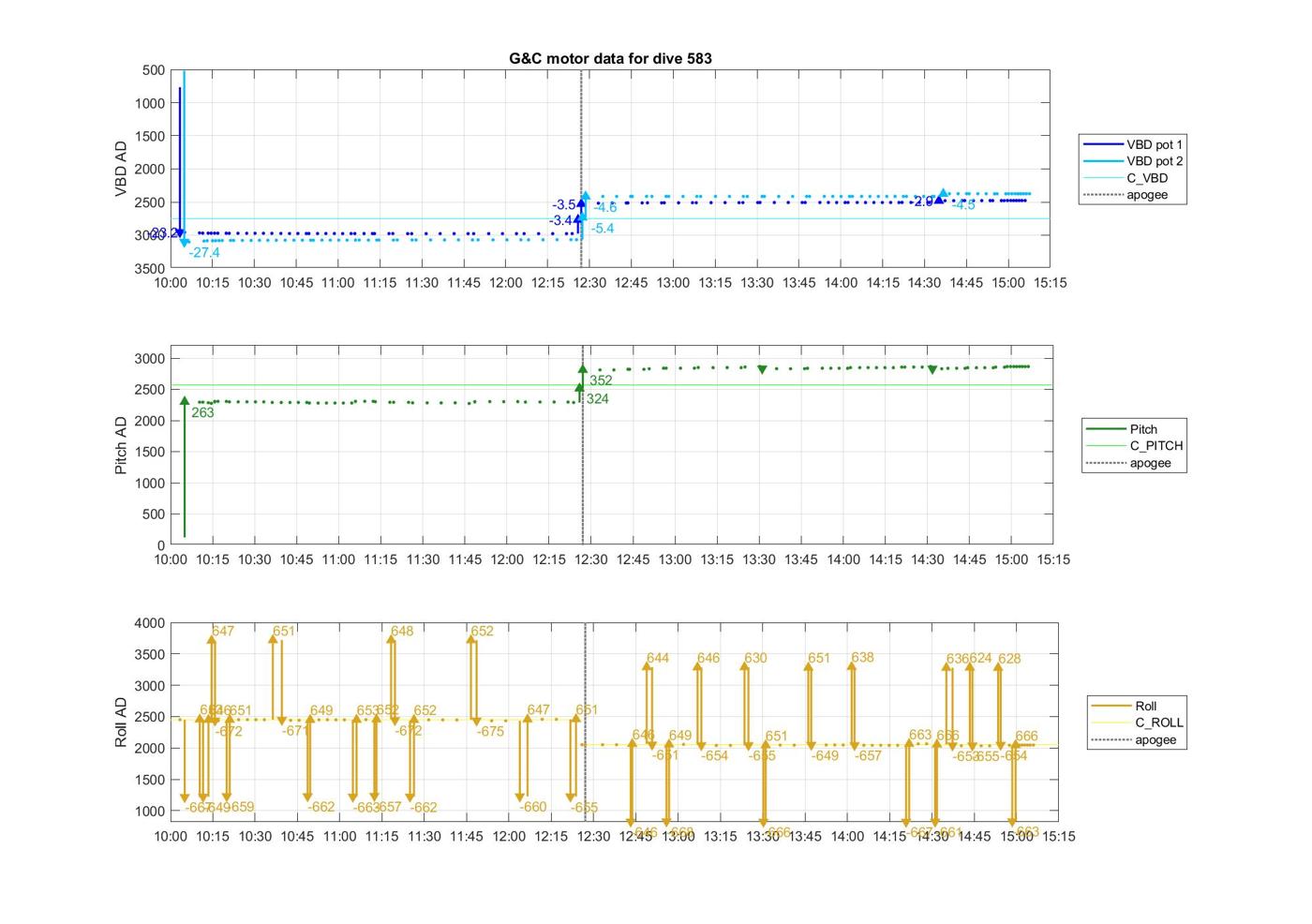Click the '-4.5' label near 14:45 in VBD plot
1312x924 pixels.
(x=964, y=205)
